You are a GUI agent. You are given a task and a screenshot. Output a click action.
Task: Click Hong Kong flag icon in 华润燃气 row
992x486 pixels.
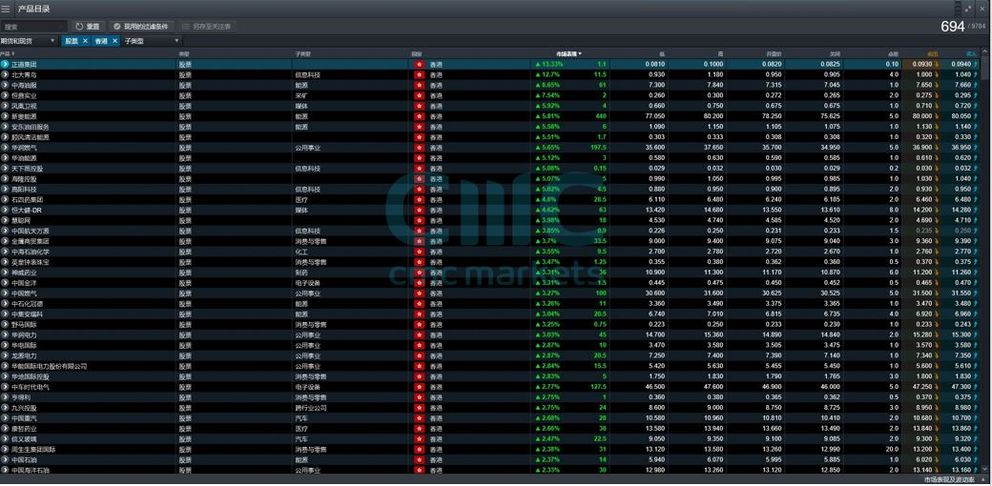click(419, 147)
